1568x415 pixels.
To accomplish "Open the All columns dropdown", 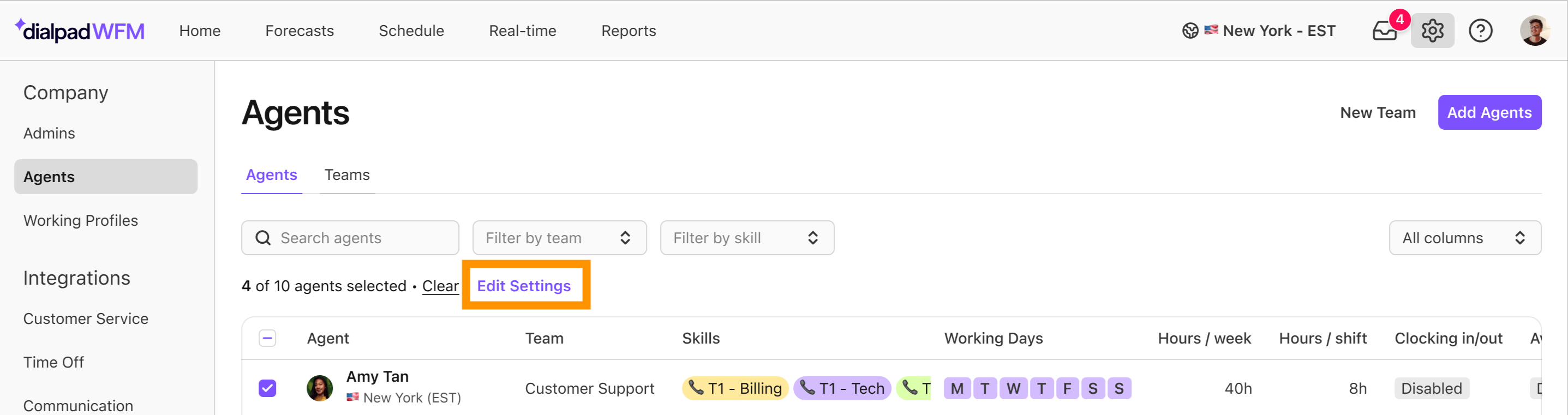I will click(x=1464, y=238).
